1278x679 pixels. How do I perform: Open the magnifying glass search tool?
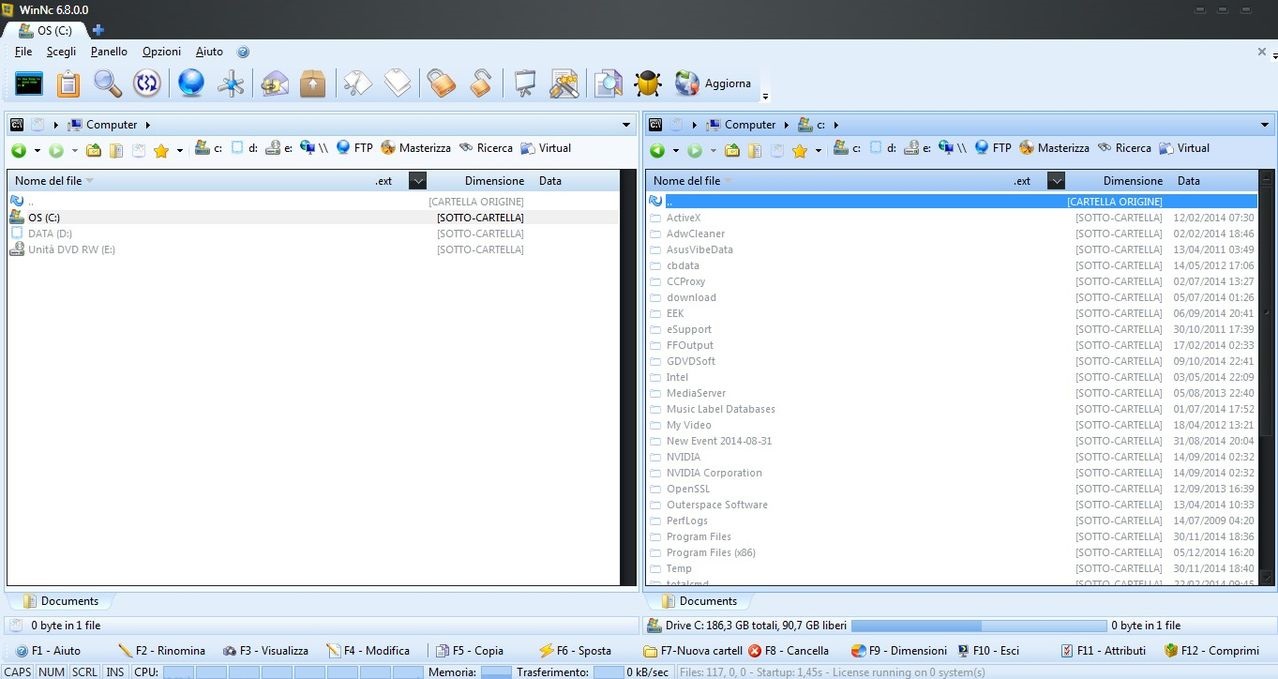[x=108, y=84]
